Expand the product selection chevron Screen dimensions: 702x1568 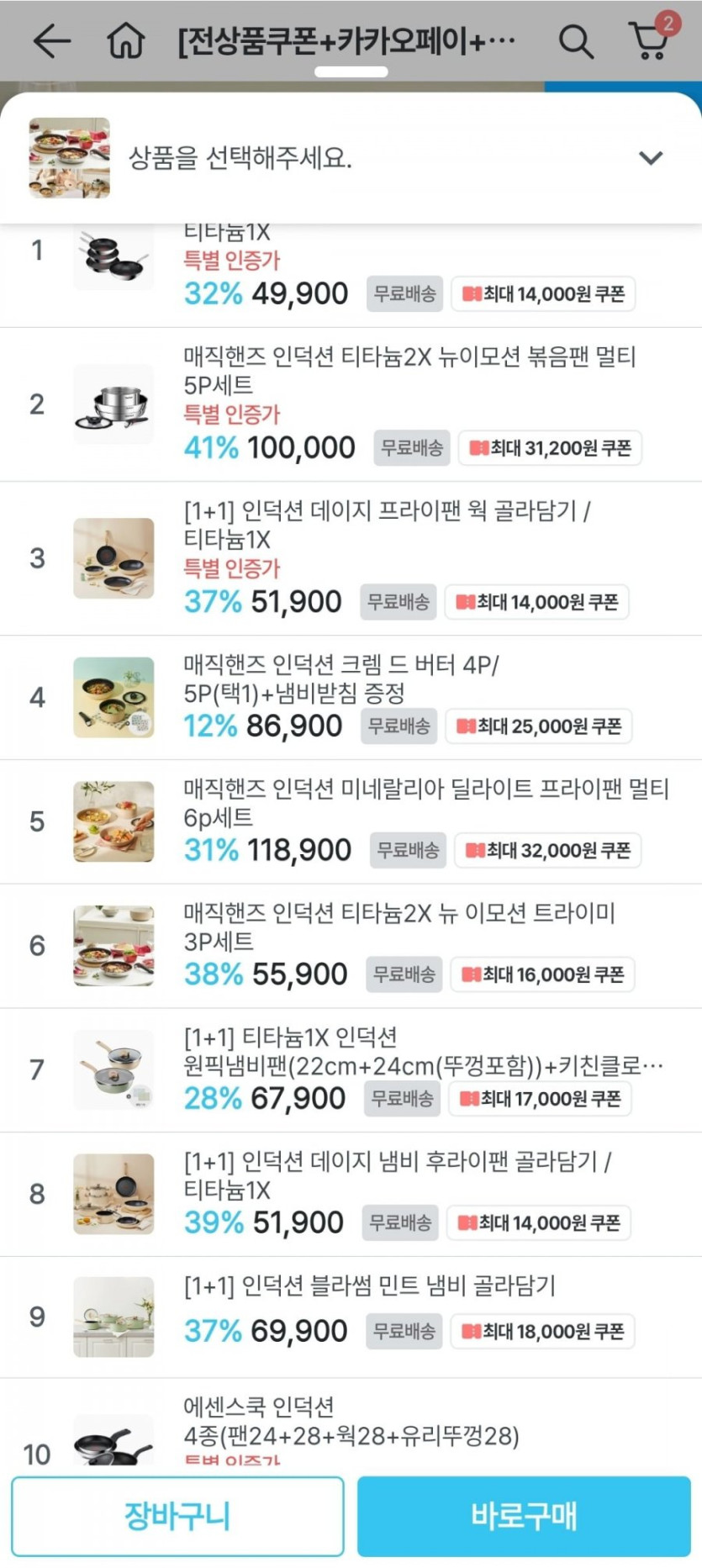pos(651,158)
